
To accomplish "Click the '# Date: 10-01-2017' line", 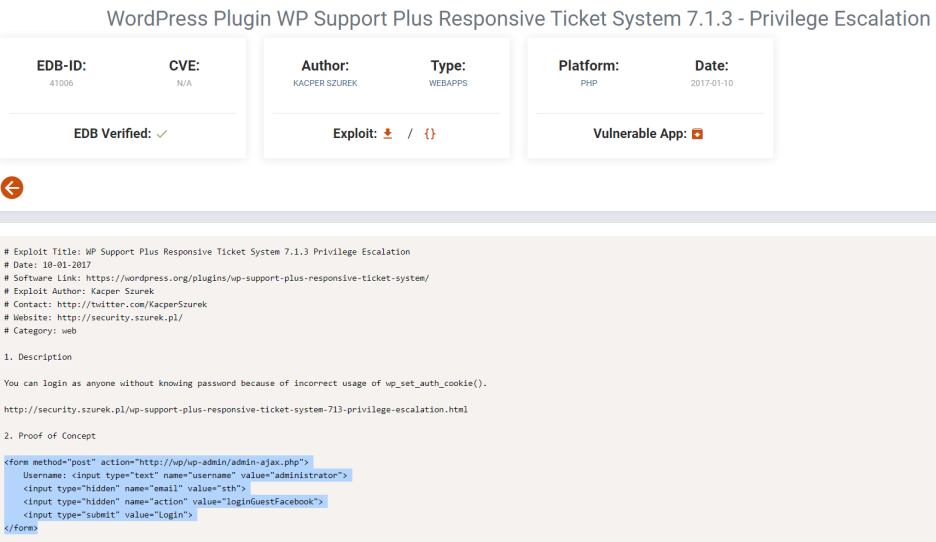I will pyautogui.click(x=48, y=265).
